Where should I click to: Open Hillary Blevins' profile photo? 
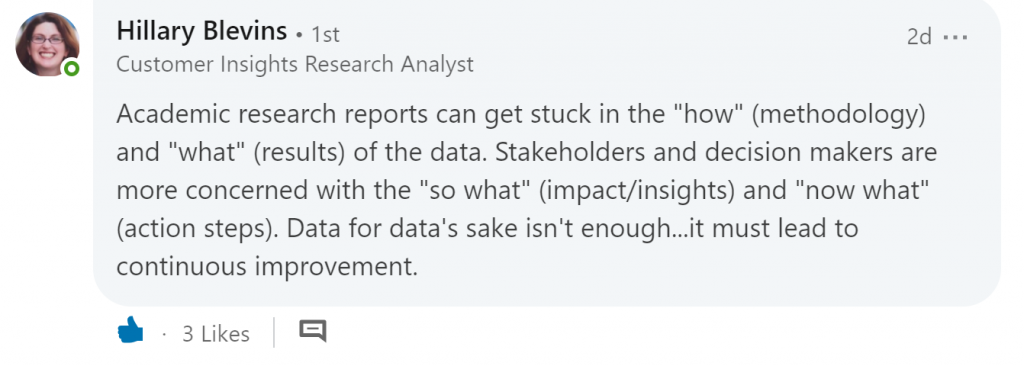pyautogui.click(x=46, y=44)
